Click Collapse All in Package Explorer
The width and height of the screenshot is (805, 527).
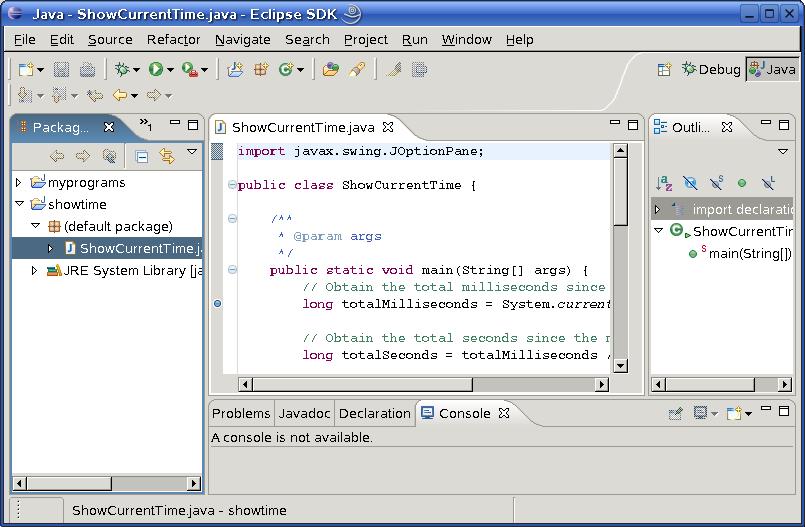pos(142,156)
